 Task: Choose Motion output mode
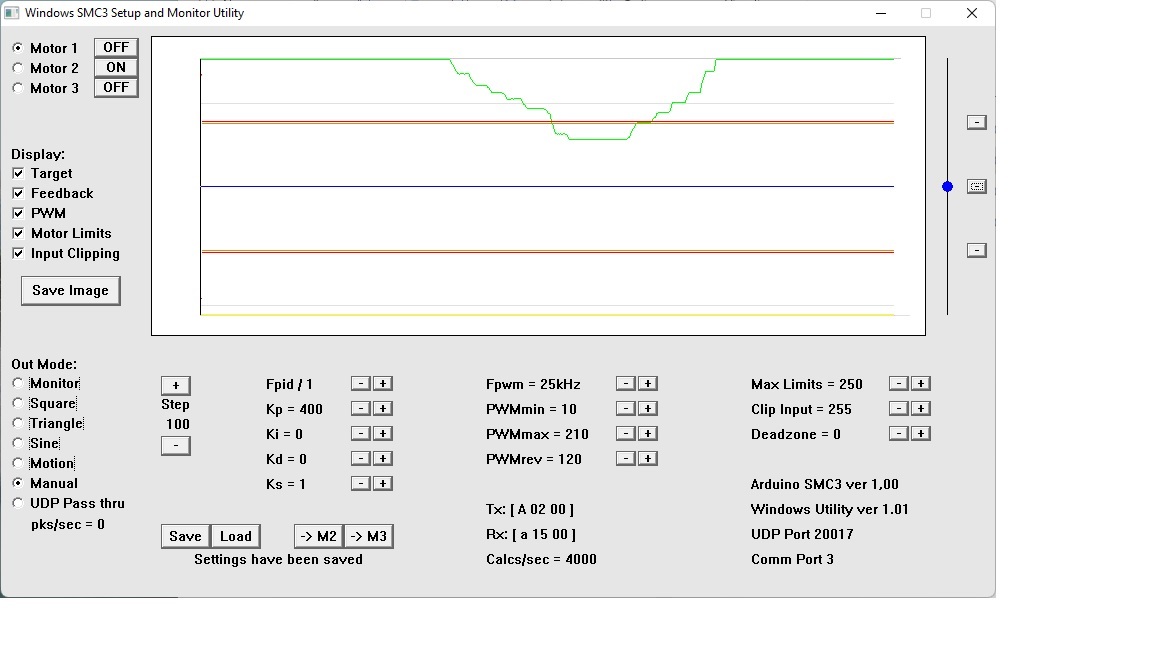point(18,463)
